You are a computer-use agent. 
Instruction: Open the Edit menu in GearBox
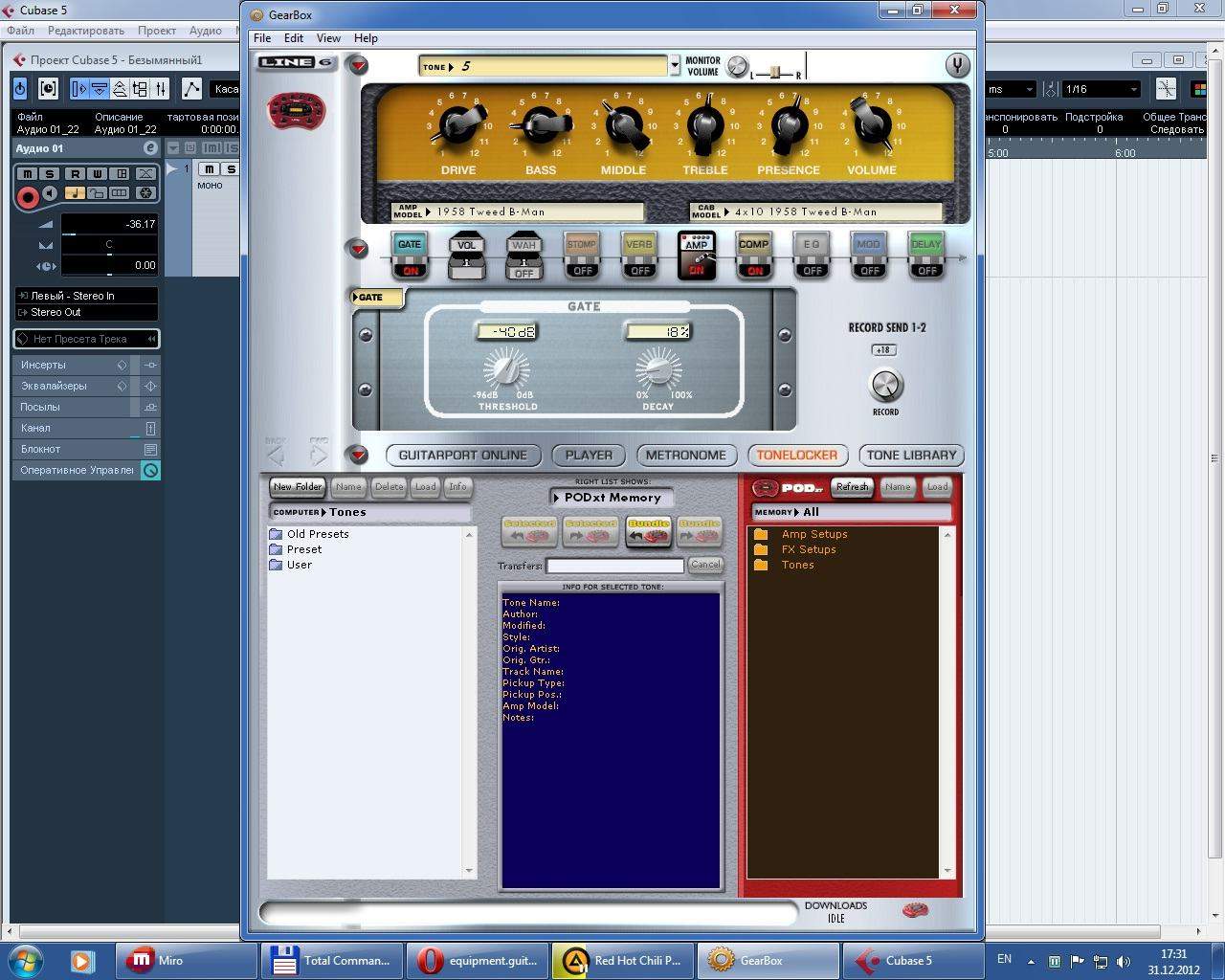[293, 38]
